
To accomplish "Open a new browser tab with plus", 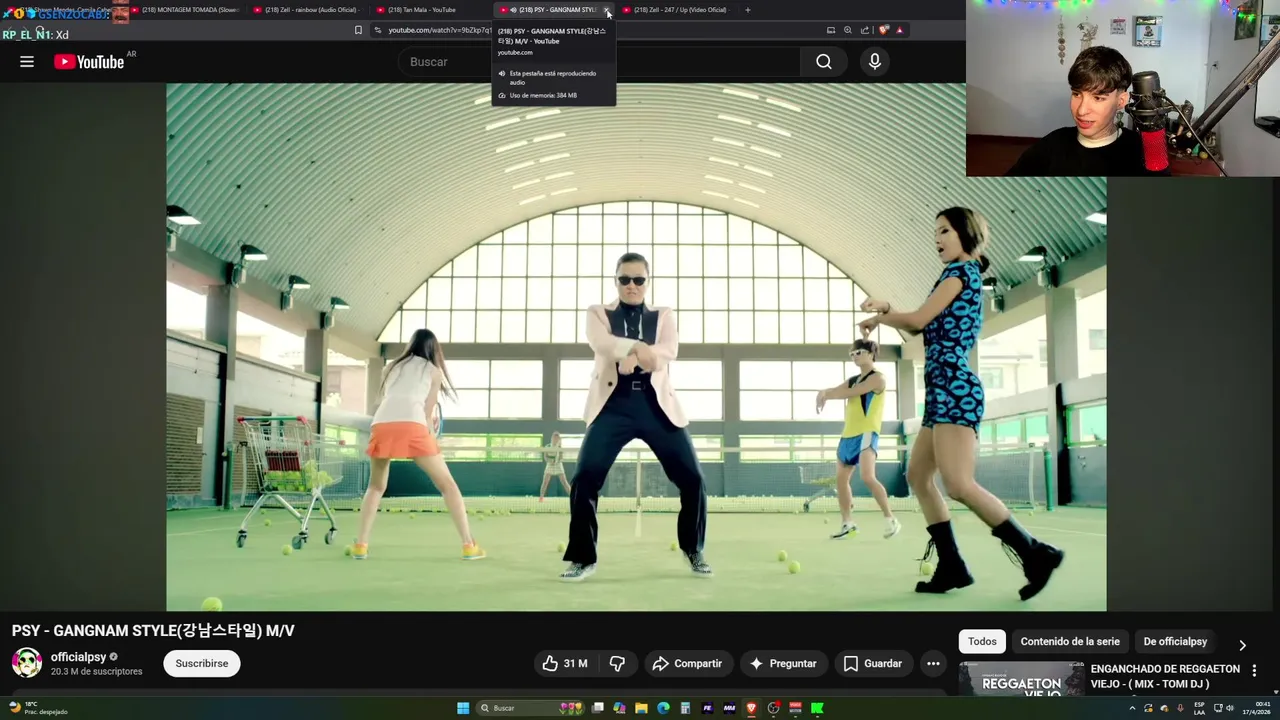I will [x=748, y=10].
